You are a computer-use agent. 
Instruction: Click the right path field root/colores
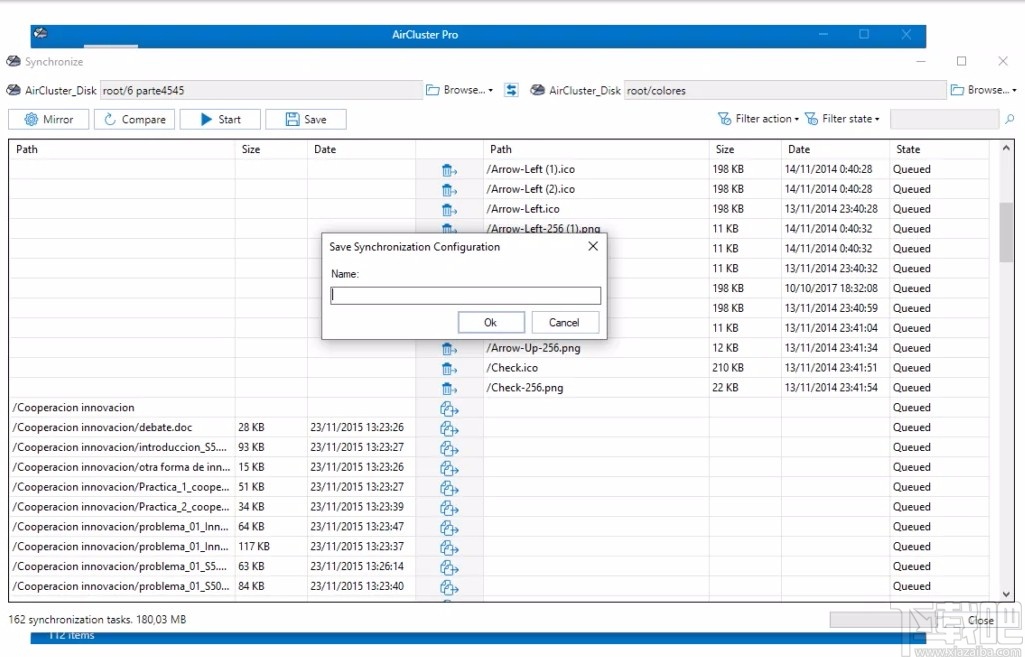pyautogui.click(x=785, y=90)
